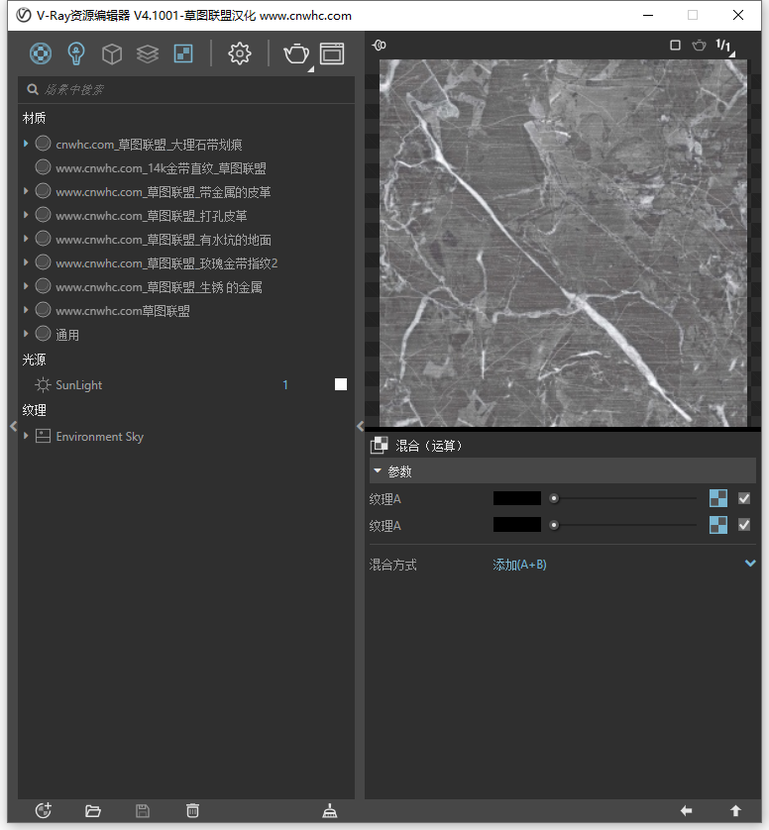This screenshot has height=830, width=769.
Task: Import asset file using open-folder icon
Action: (93, 810)
